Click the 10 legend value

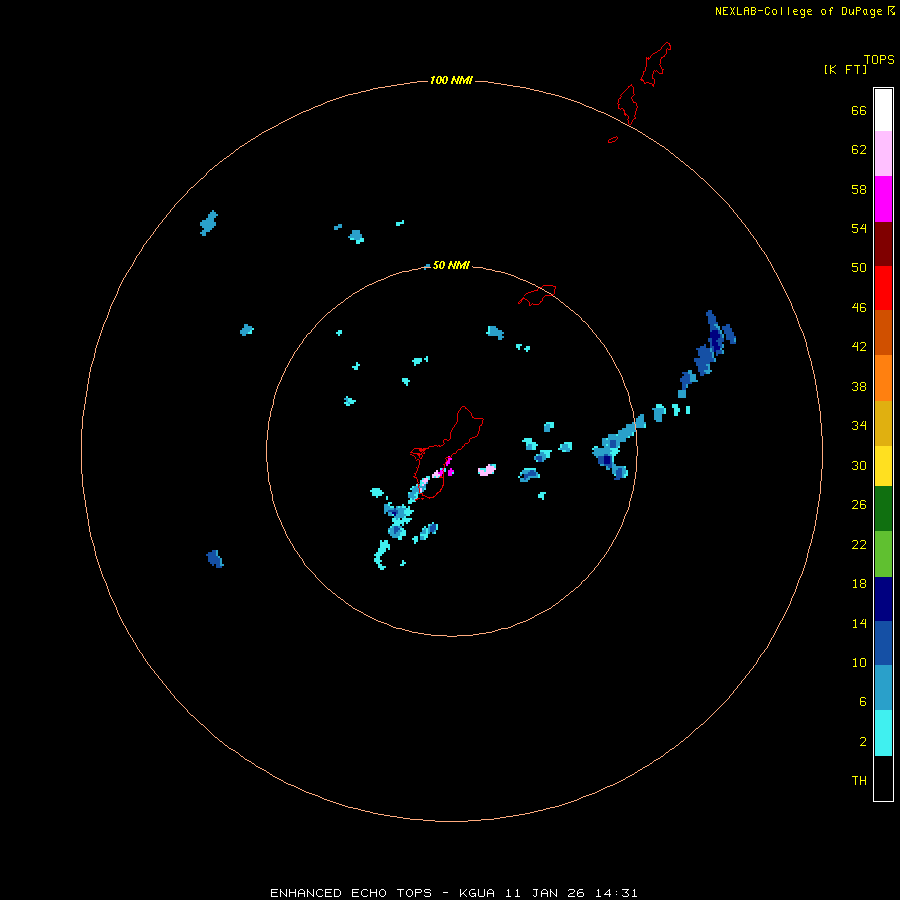click(859, 663)
